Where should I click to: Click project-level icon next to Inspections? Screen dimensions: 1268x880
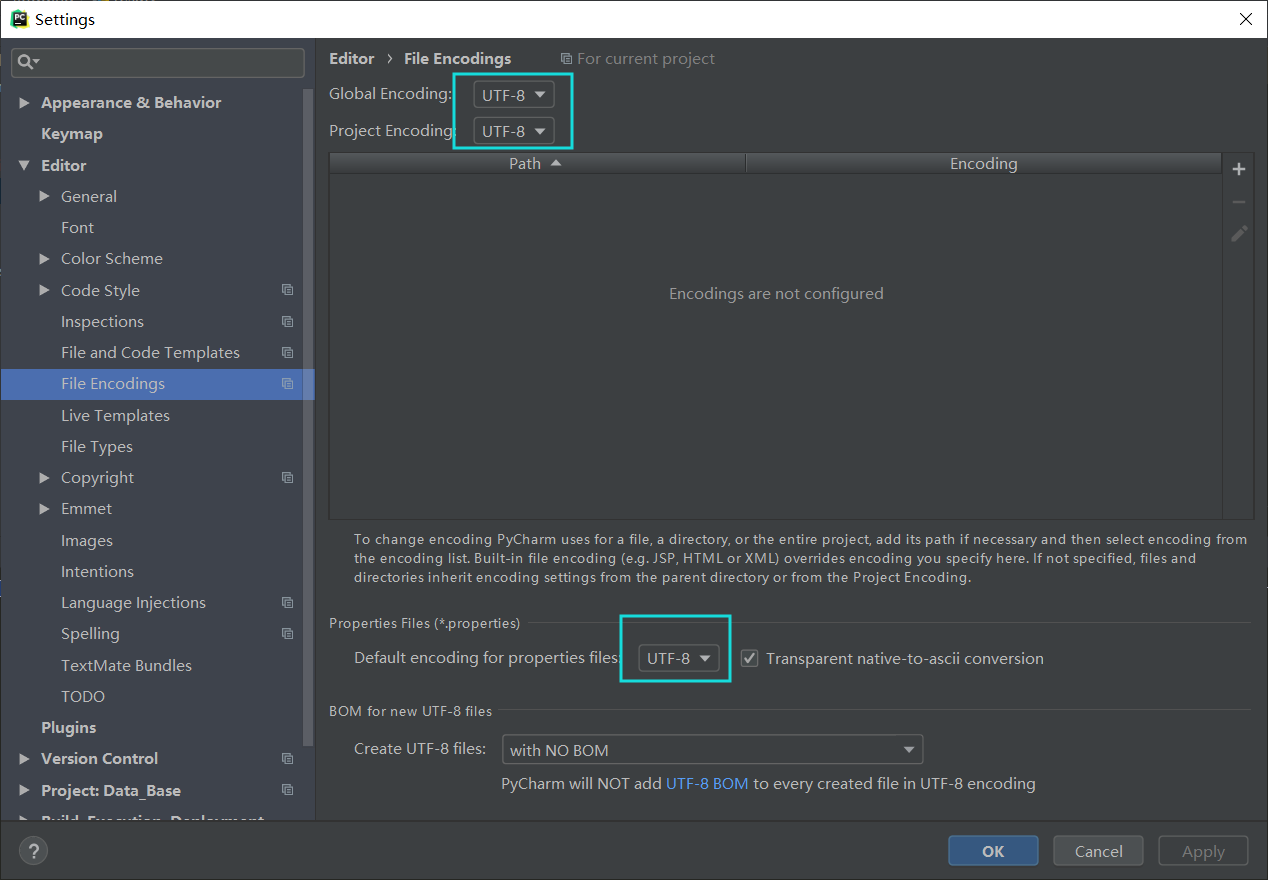[x=288, y=321]
